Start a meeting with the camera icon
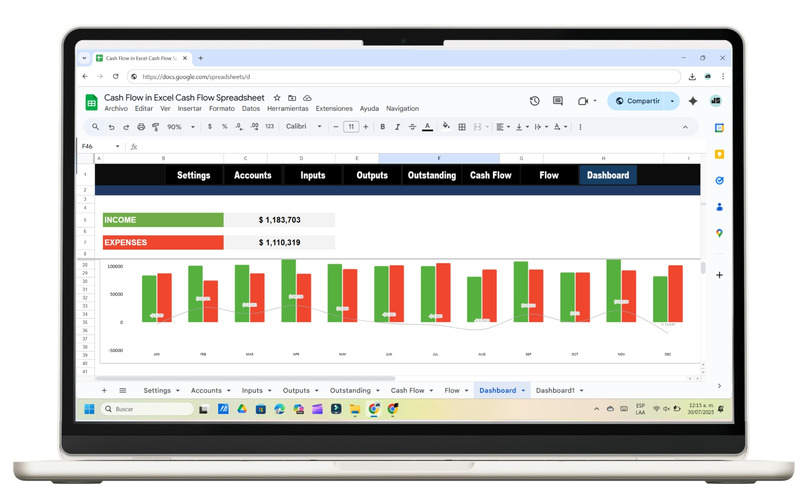 click(x=583, y=101)
